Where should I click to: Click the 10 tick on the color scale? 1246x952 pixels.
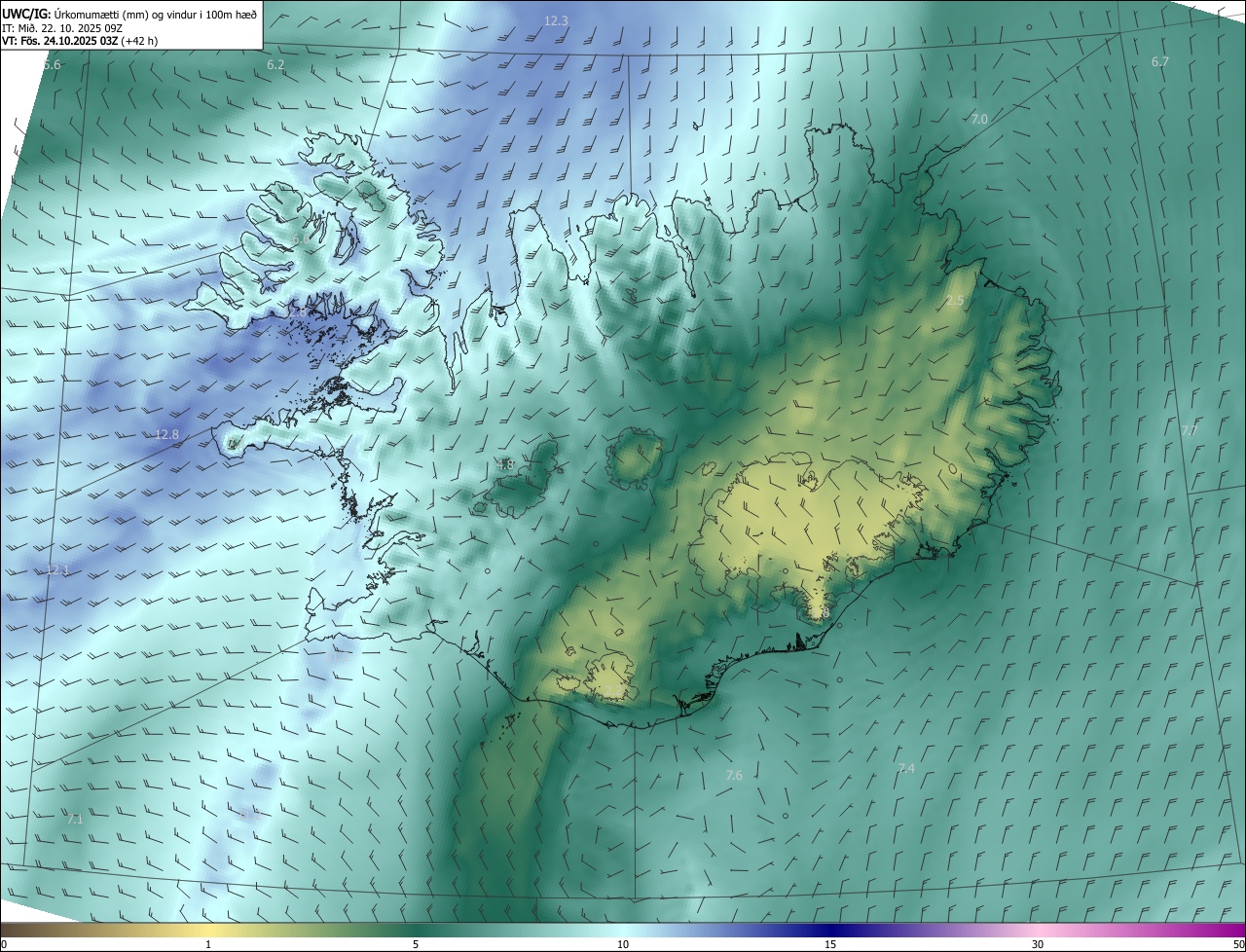[x=623, y=944]
